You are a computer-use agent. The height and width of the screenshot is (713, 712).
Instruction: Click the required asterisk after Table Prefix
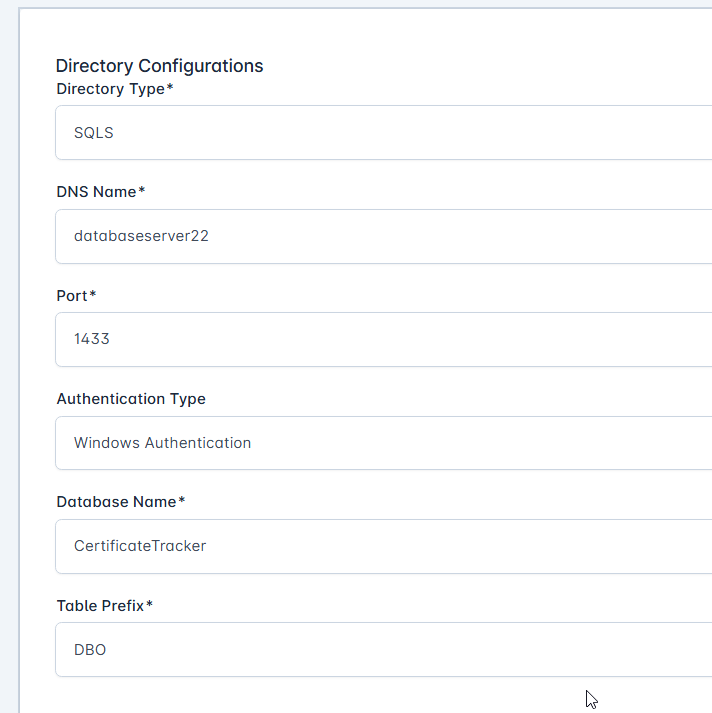click(149, 604)
